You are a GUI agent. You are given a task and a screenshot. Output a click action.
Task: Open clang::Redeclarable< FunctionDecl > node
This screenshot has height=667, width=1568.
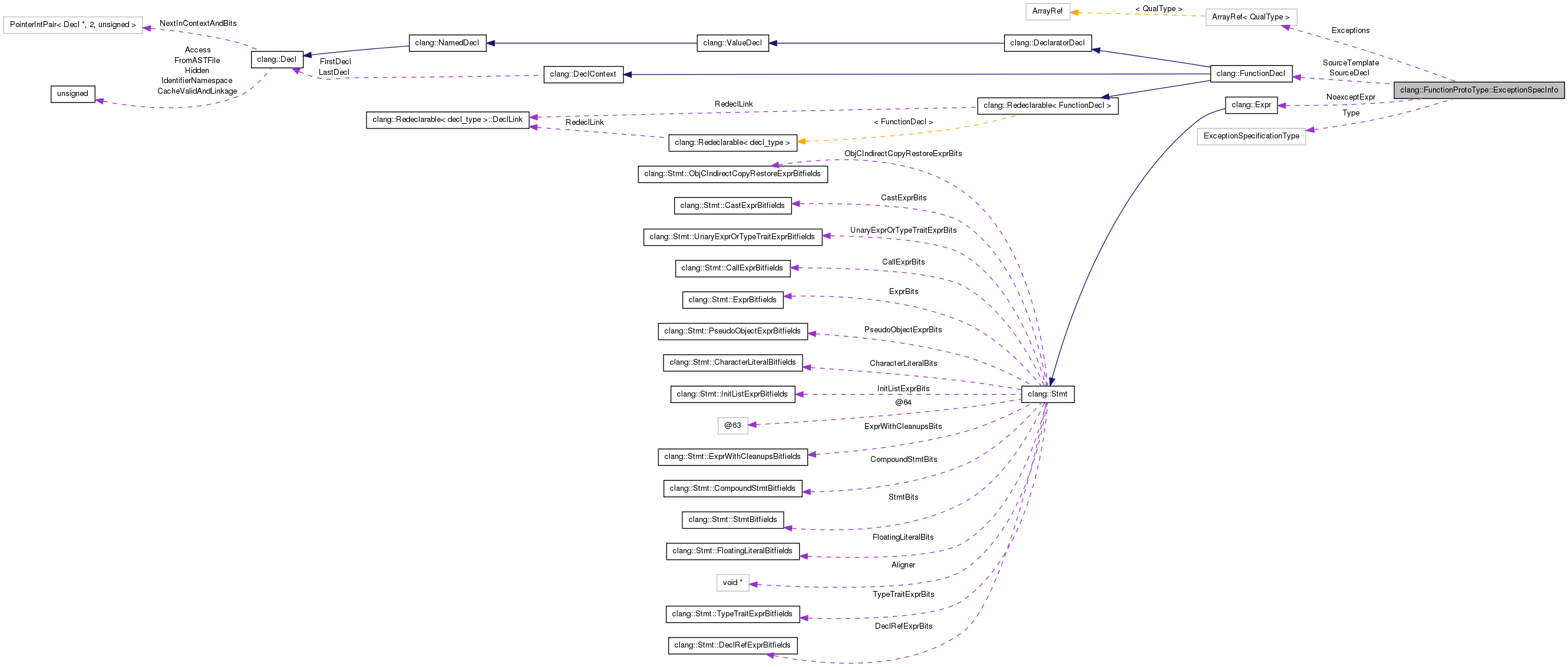pos(1047,106)
